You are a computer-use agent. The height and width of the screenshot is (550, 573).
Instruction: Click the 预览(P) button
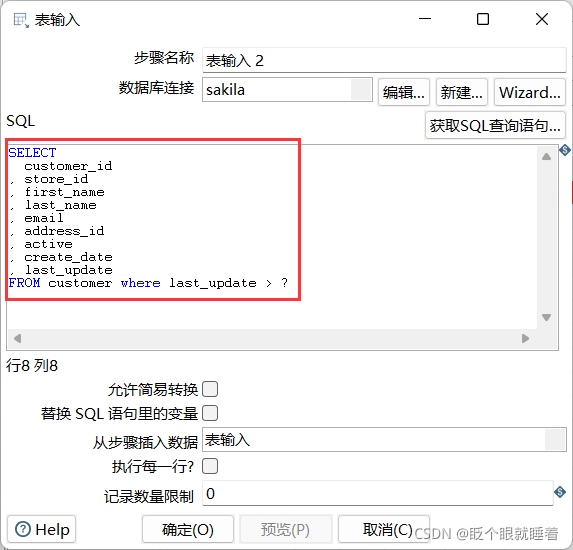point(285,529)
